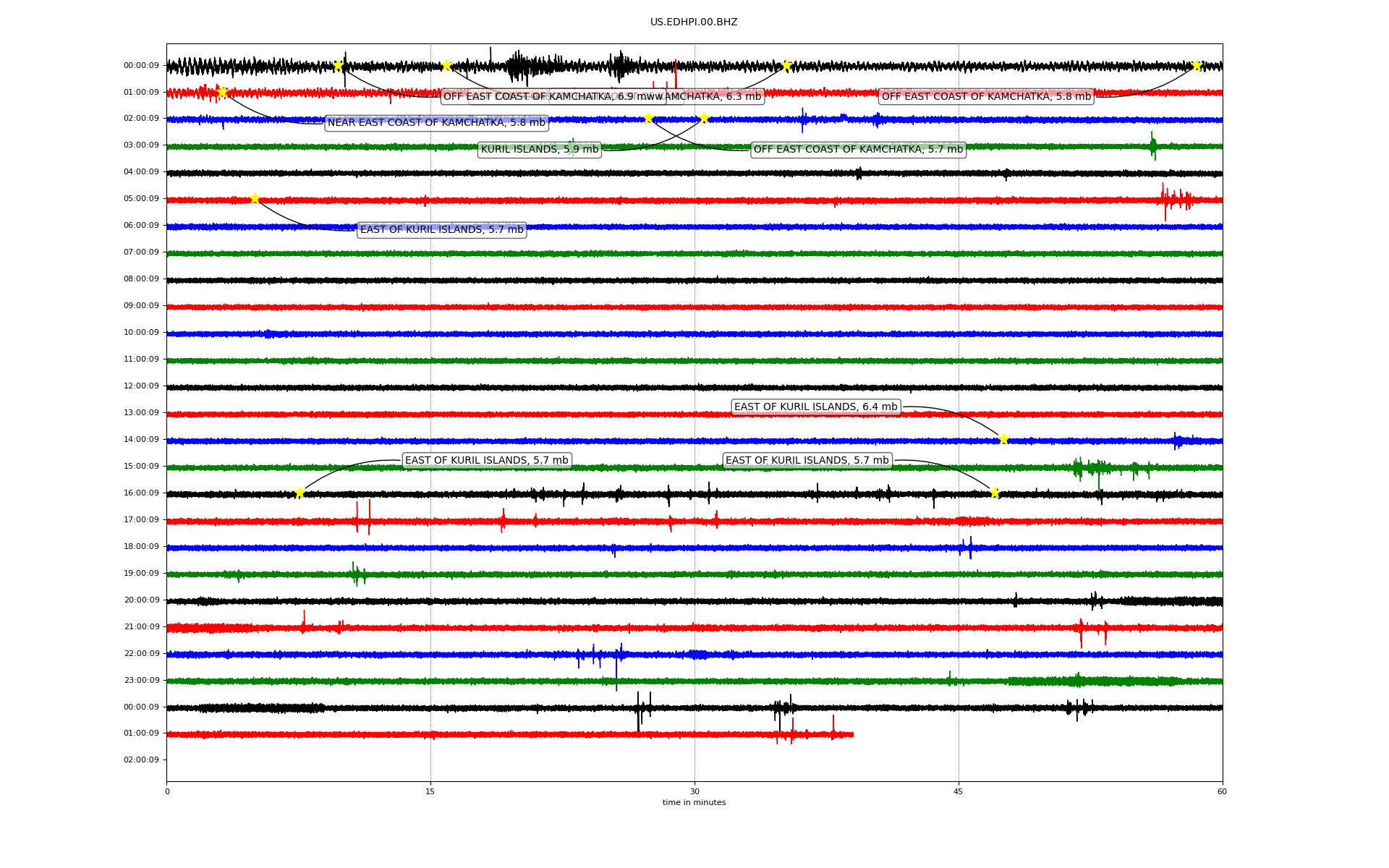Click the 16:00:09 time label
The height and width of the screenshot is (868, 1389).
tap(141, 493)
